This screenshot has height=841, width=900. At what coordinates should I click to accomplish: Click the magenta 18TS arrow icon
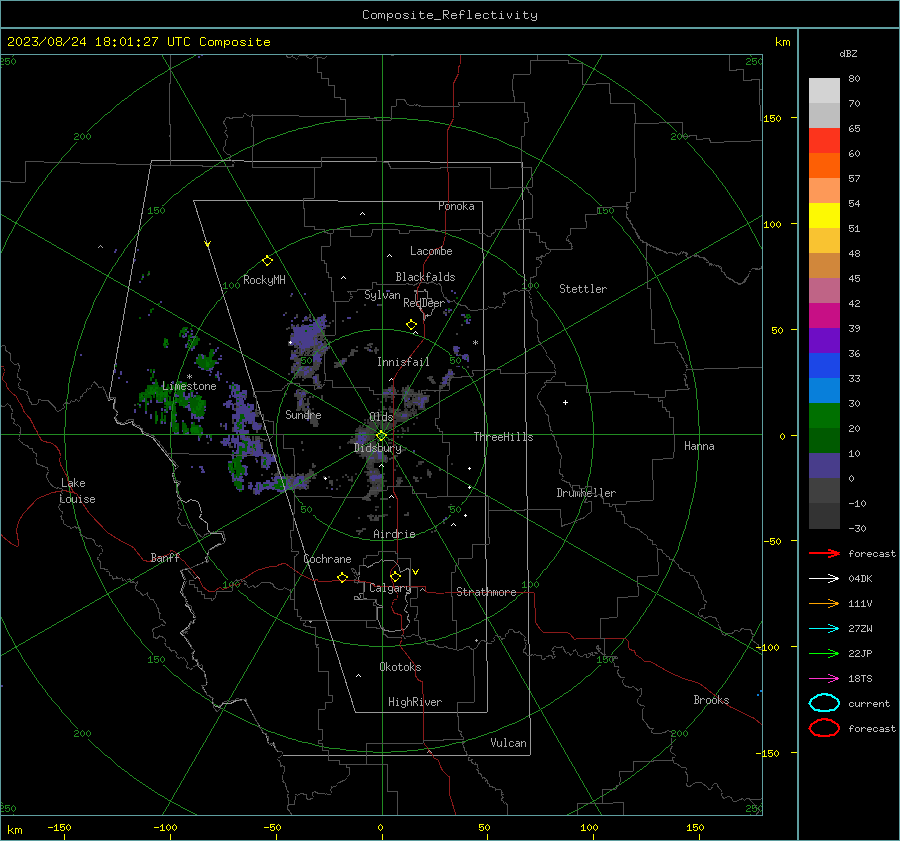pyautogui.click(x=824, y=679)
